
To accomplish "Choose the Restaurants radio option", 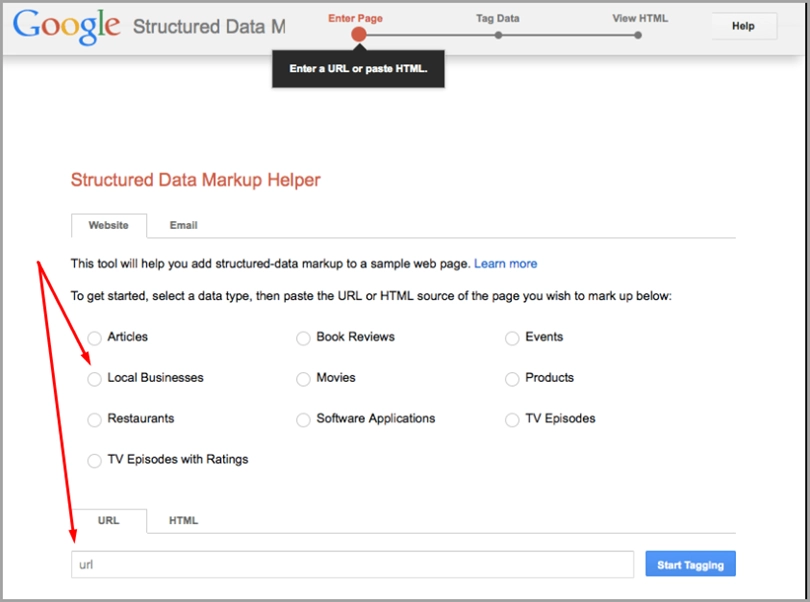I will click(95, 420).
